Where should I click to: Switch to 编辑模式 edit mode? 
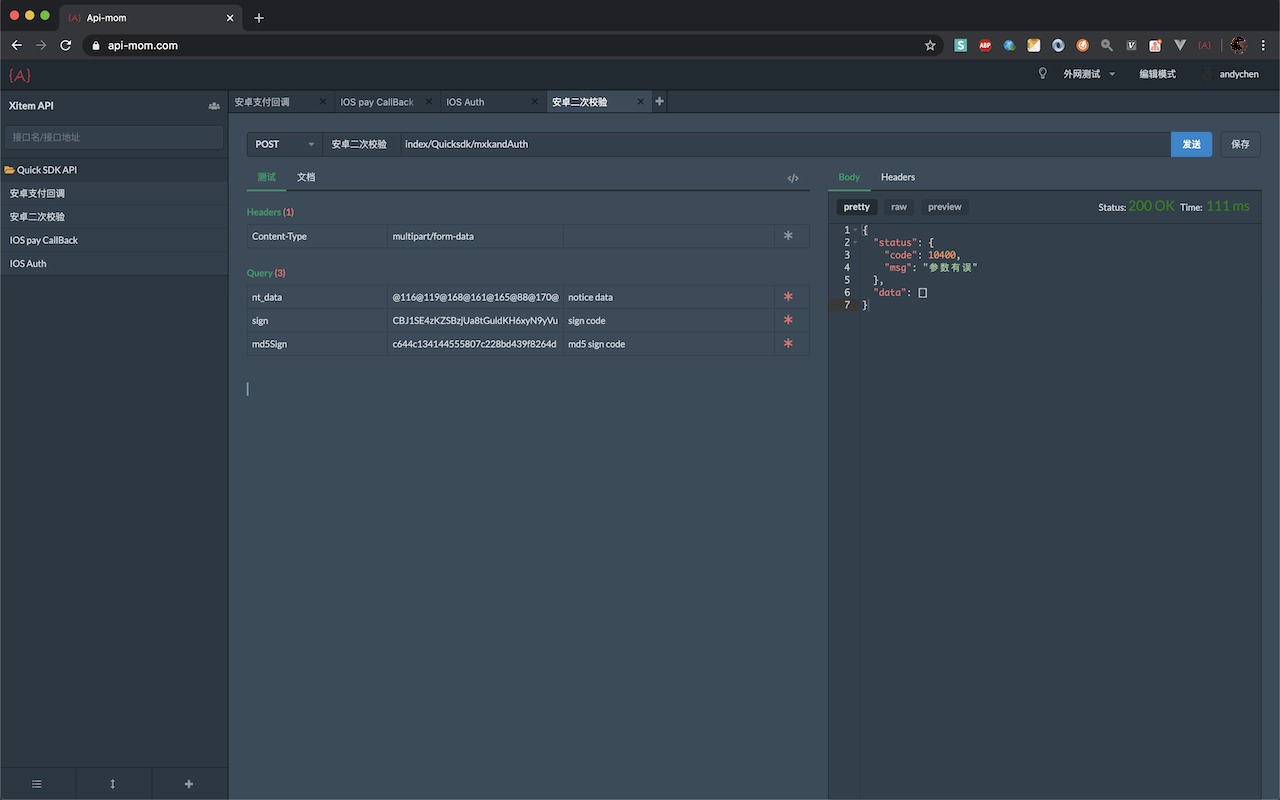tap(1157, 74)
